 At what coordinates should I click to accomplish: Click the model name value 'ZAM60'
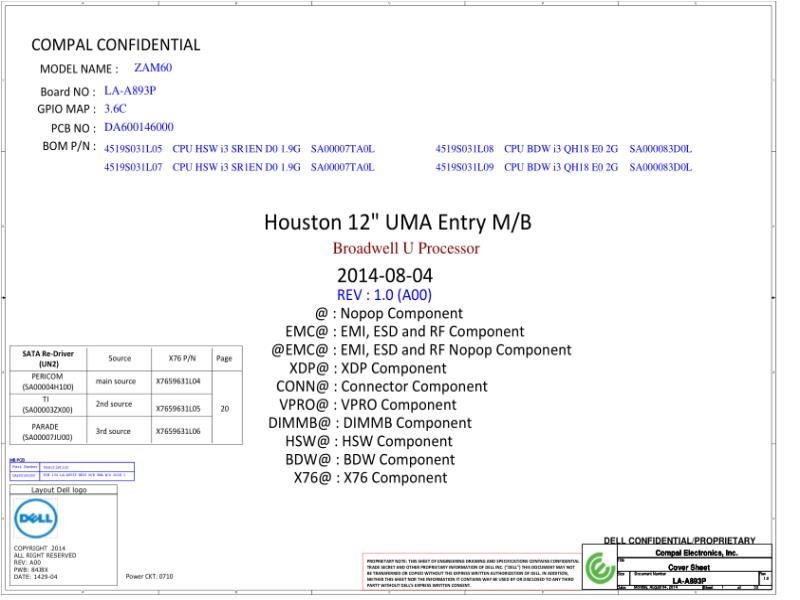click(153, 67)
